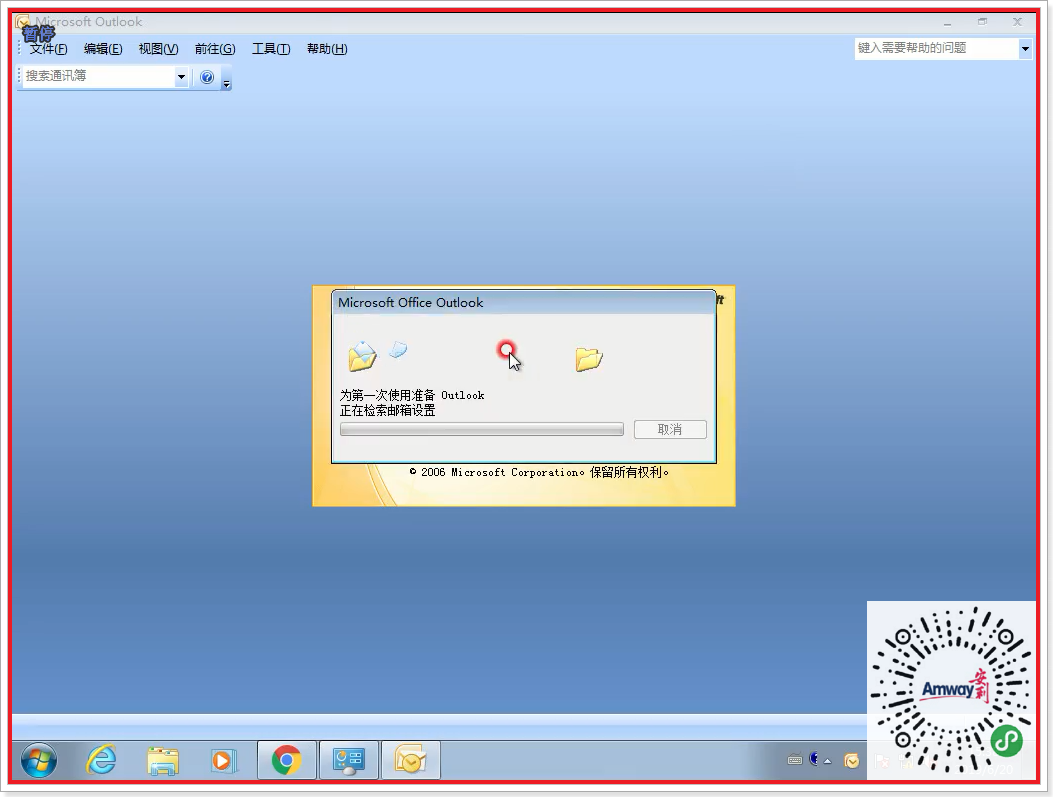This screenshot has height=797, width=1053.
Task: Click the blue Outlook help icon
Action: tap(207, 77)
